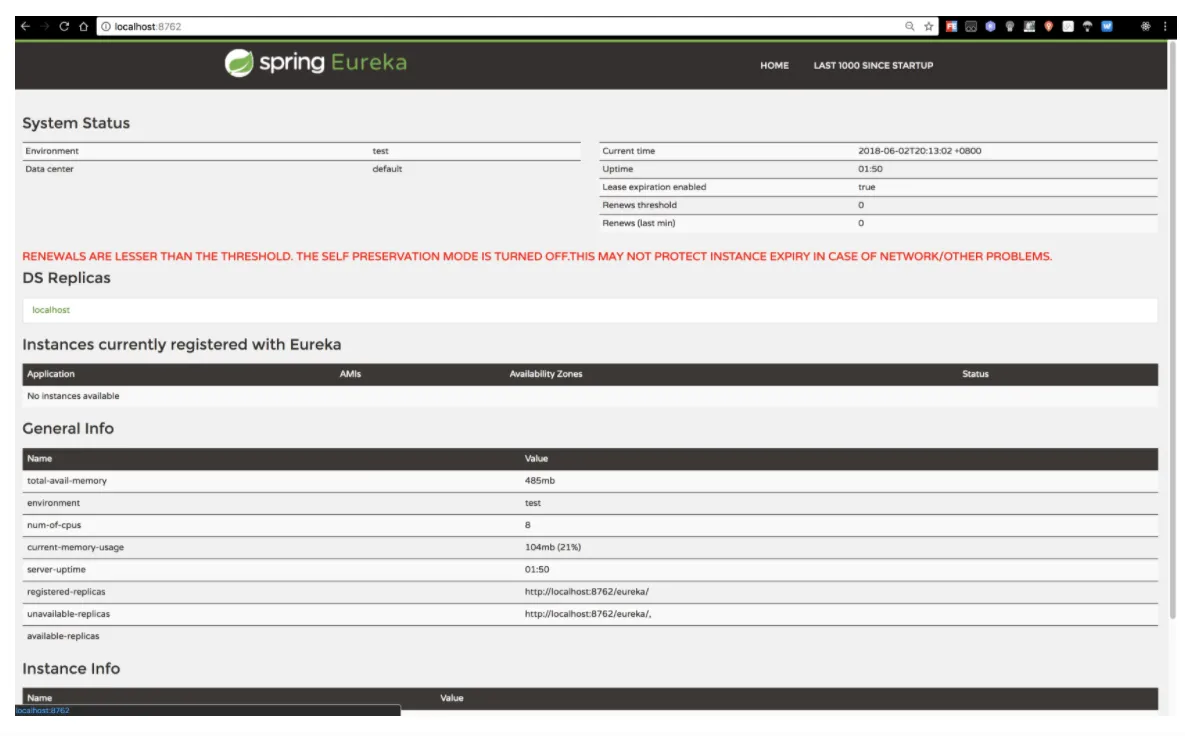
Task: Open the parachute extension icon
Action: click(x=1088, y=26)
